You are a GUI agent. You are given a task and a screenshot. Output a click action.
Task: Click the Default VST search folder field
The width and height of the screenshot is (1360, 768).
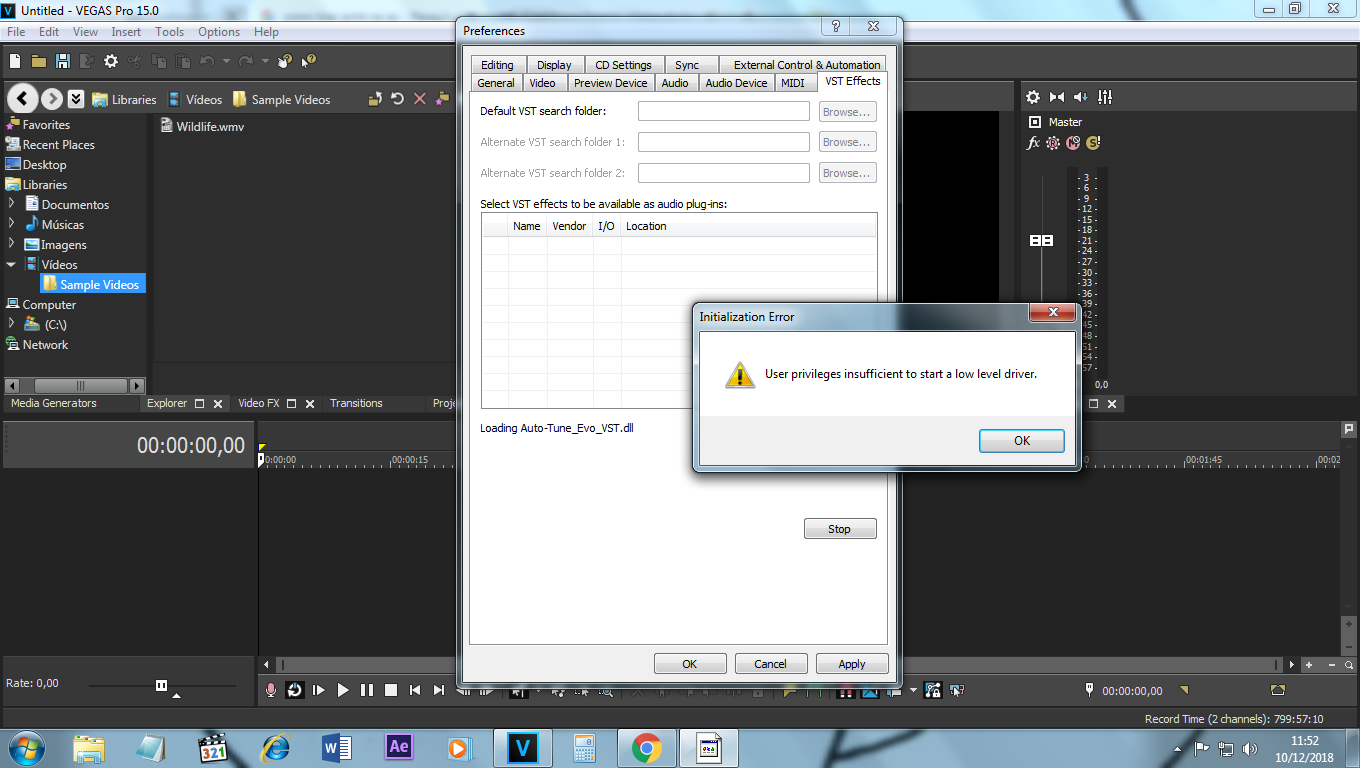click(724, 111)
